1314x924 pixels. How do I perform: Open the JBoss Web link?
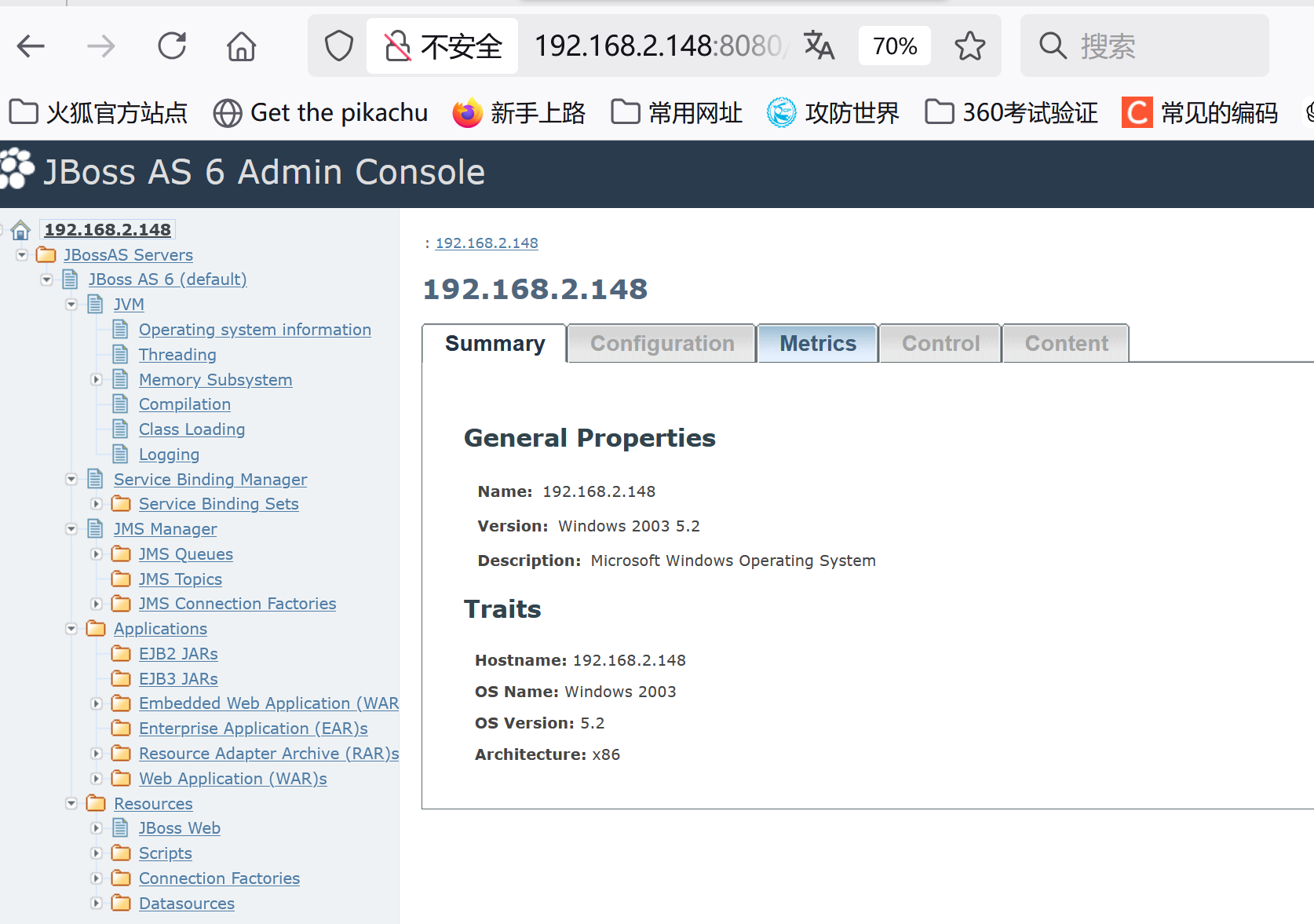click(179, 828)
